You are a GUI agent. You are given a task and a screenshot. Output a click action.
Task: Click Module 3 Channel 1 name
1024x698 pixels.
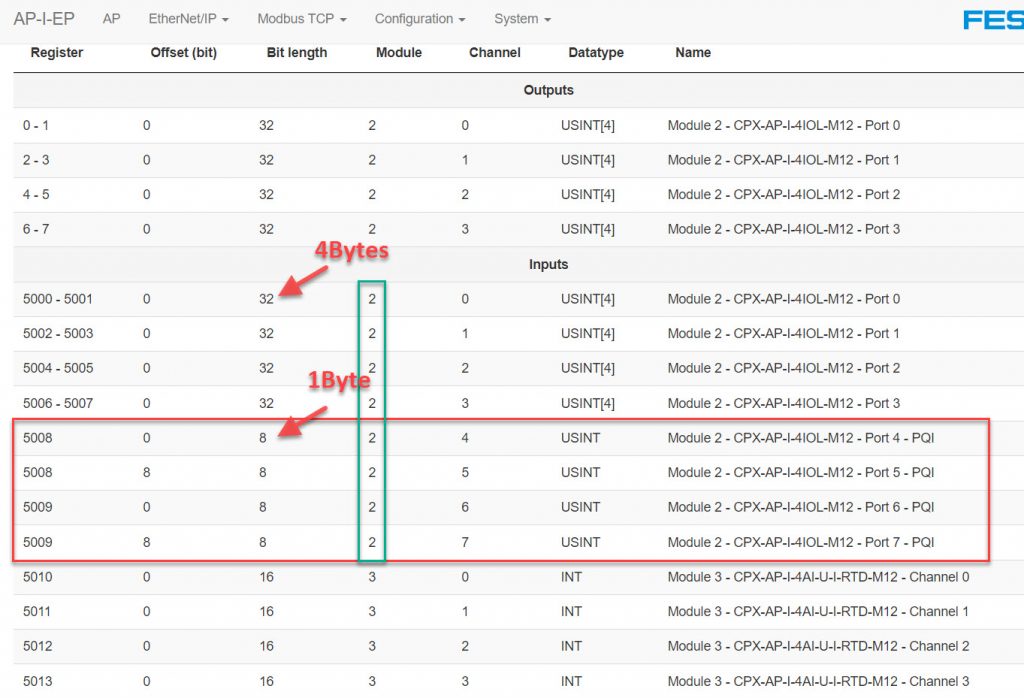pyautogui.click(x=818, y=612)
